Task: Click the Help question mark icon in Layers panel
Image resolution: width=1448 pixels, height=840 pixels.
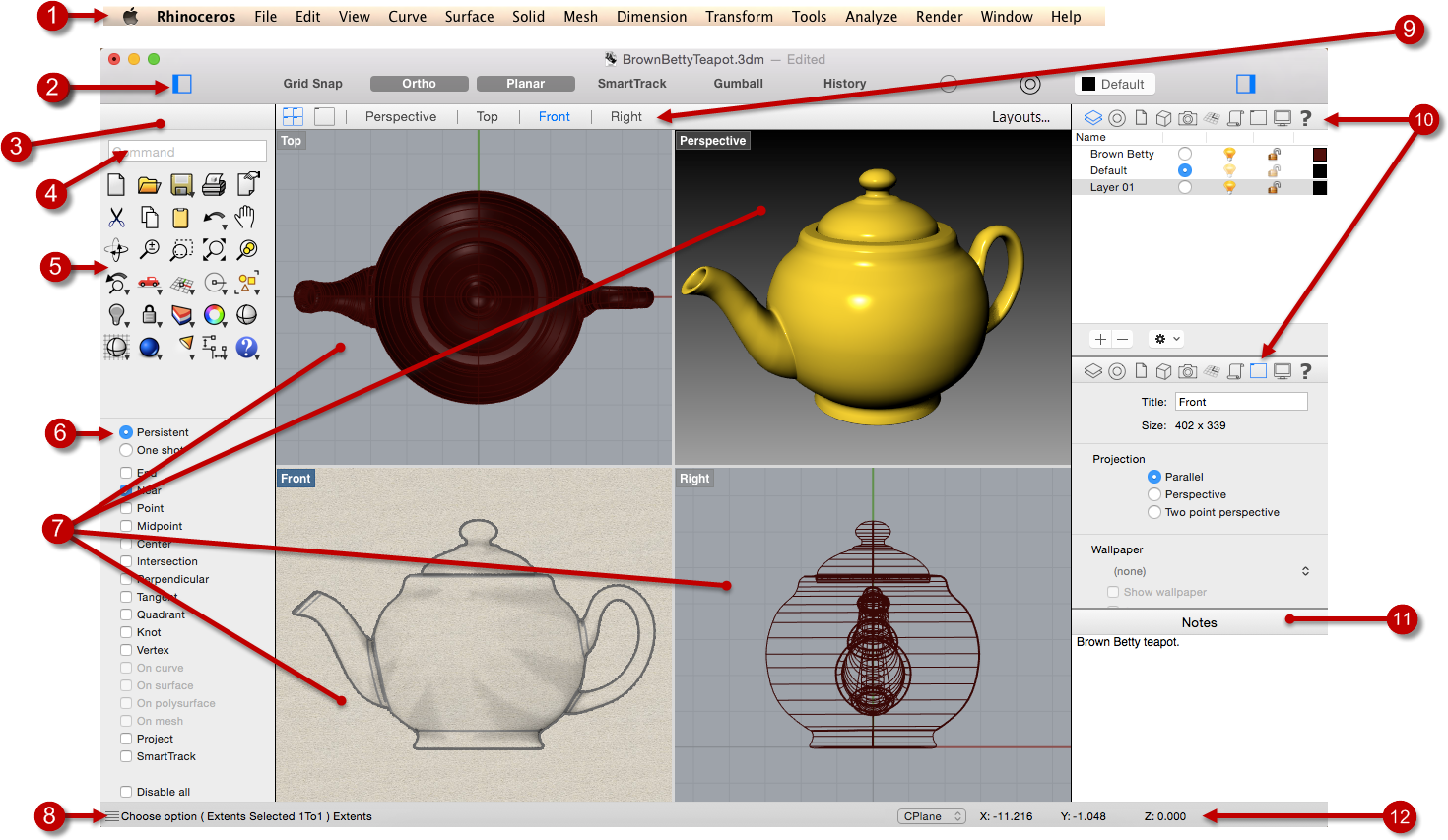Action: coord(1305,118)
